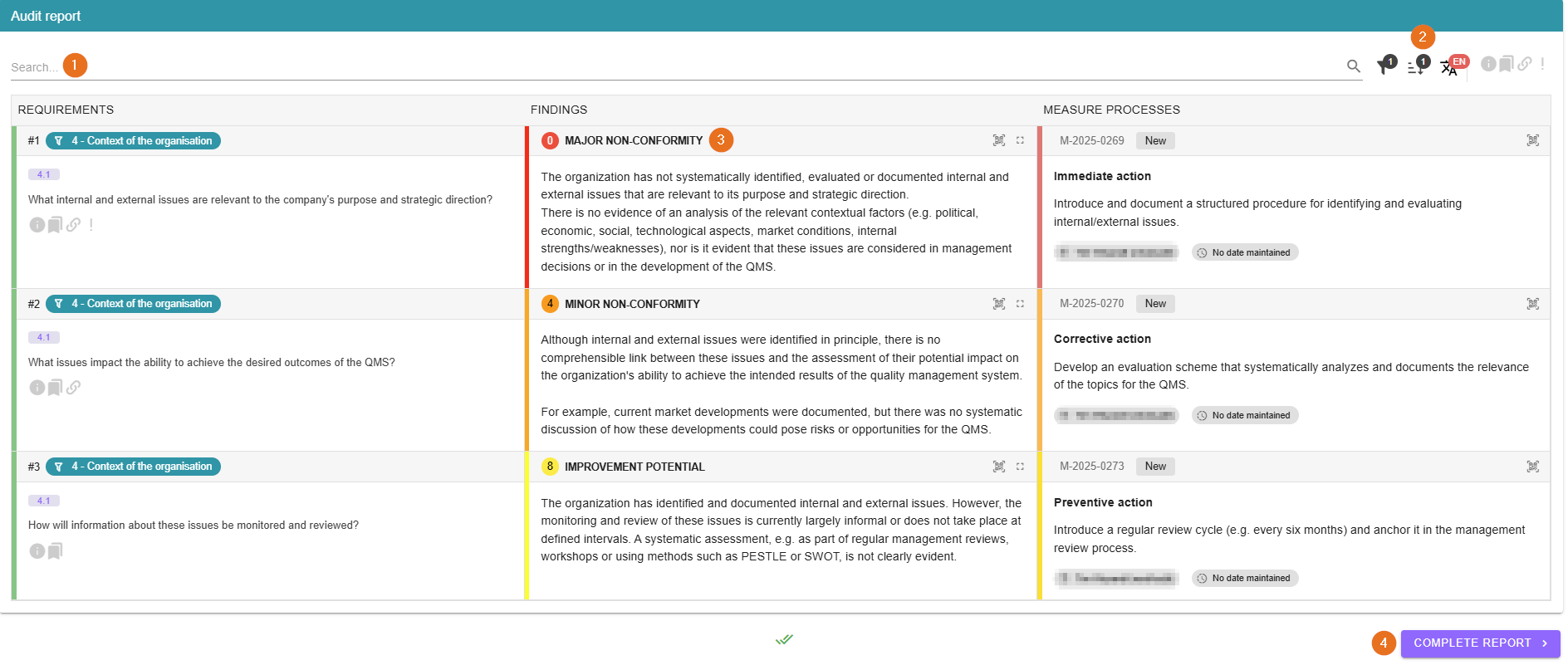Toggle chapter filter chip on requirement #1

[133, 141]
